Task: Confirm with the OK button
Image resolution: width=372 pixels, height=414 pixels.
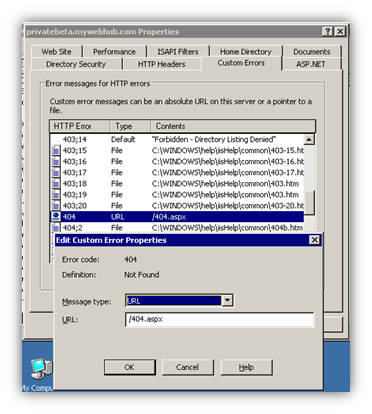Action: tap(130, 367)
